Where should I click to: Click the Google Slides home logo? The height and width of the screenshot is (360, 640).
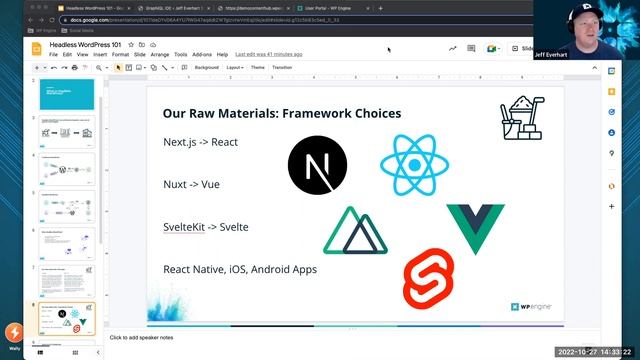coord(36,49)
